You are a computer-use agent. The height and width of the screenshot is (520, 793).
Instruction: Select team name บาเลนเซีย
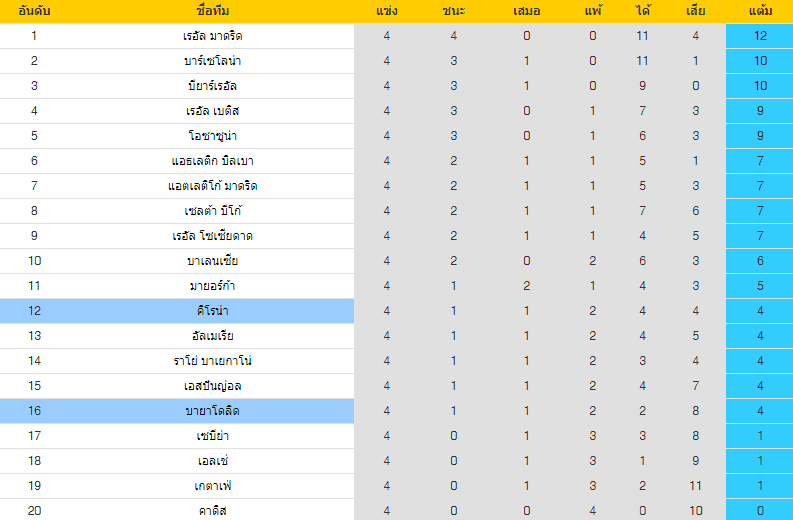[x=212, y=261]
